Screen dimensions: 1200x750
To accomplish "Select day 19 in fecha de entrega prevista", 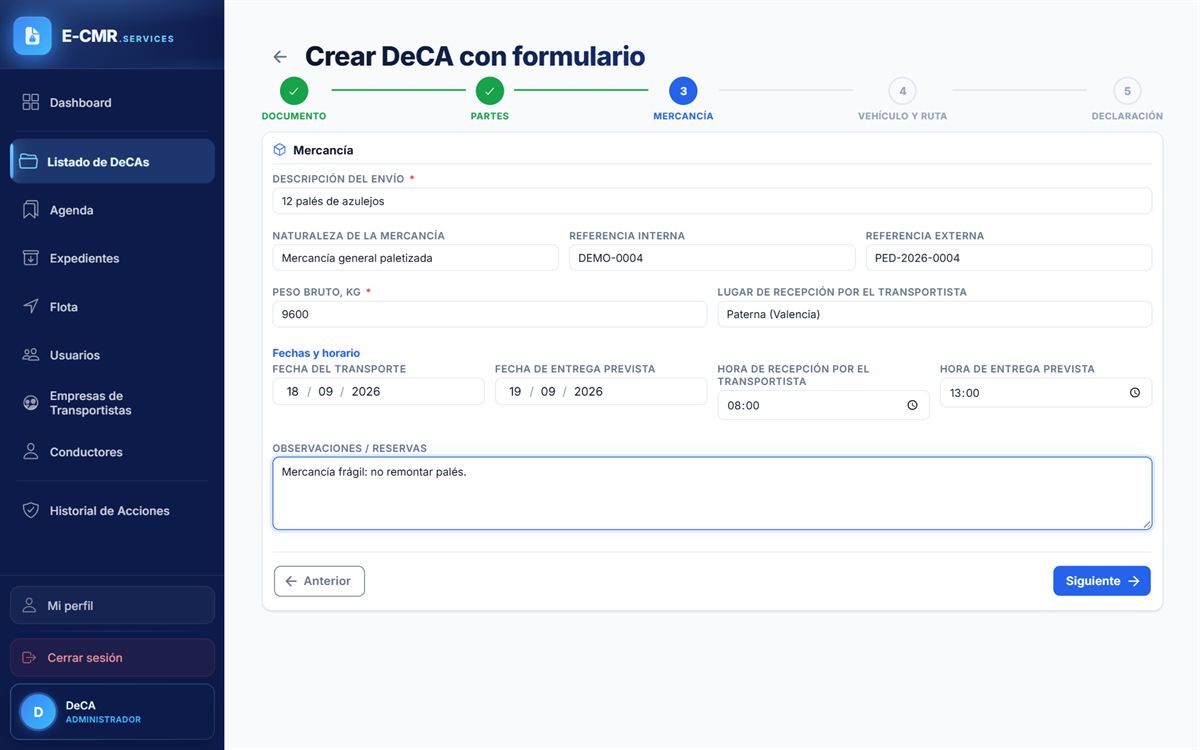I will click(x=515, y=391).
